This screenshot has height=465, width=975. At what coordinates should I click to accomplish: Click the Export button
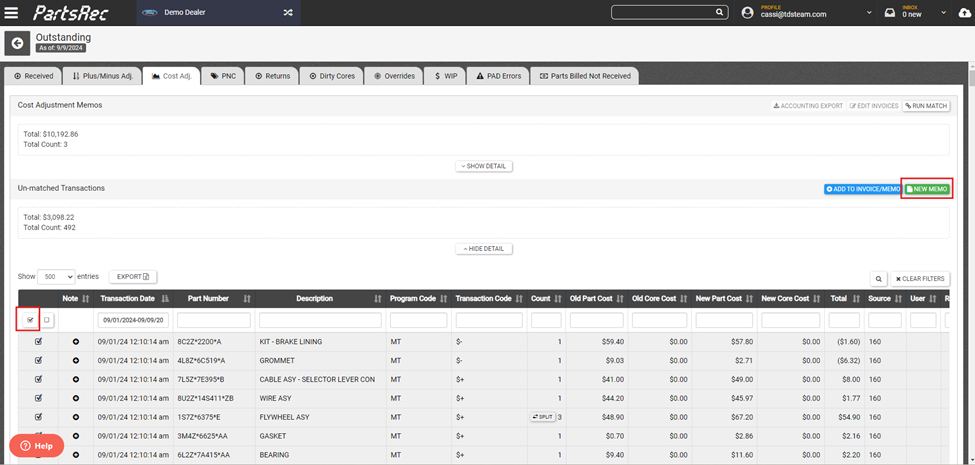133,277
